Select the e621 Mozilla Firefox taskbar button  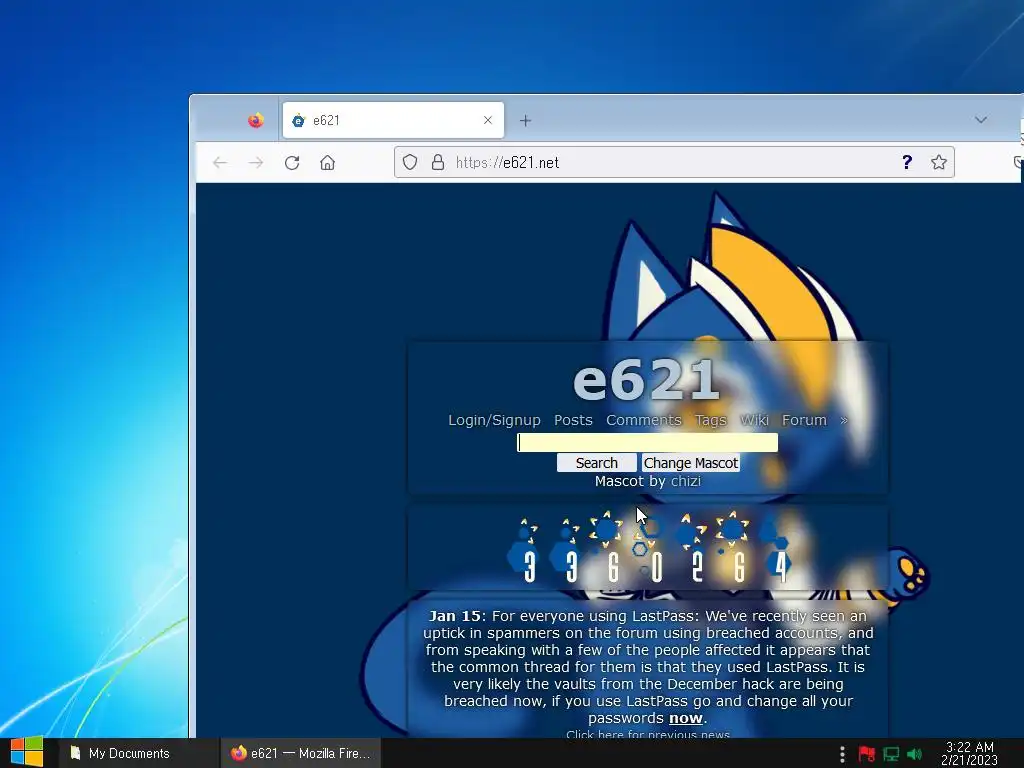pyautogui.click(x=301, y=753)
